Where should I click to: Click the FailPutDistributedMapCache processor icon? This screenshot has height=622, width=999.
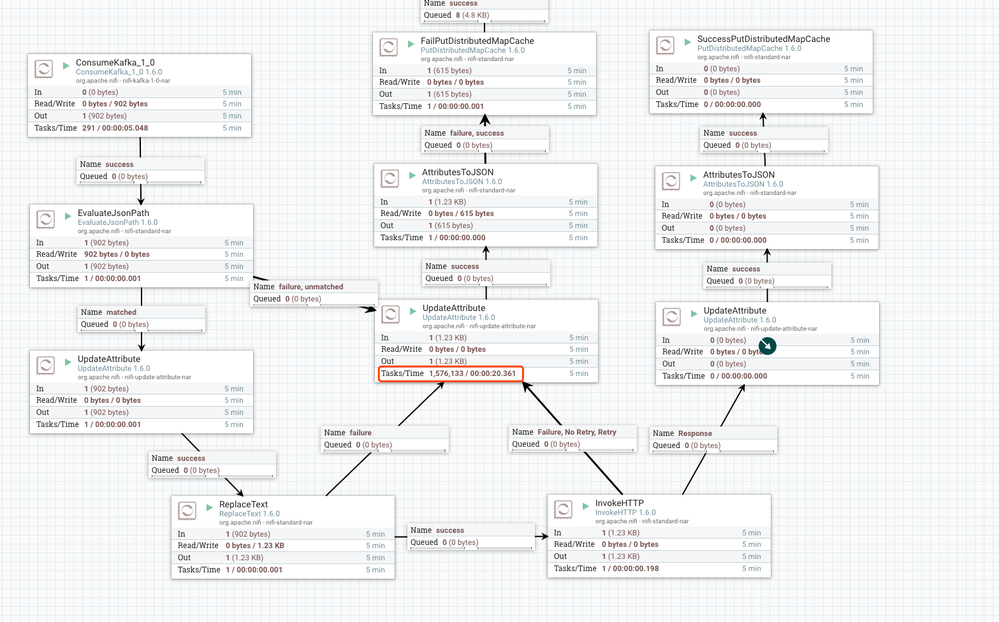coord(389,47)
